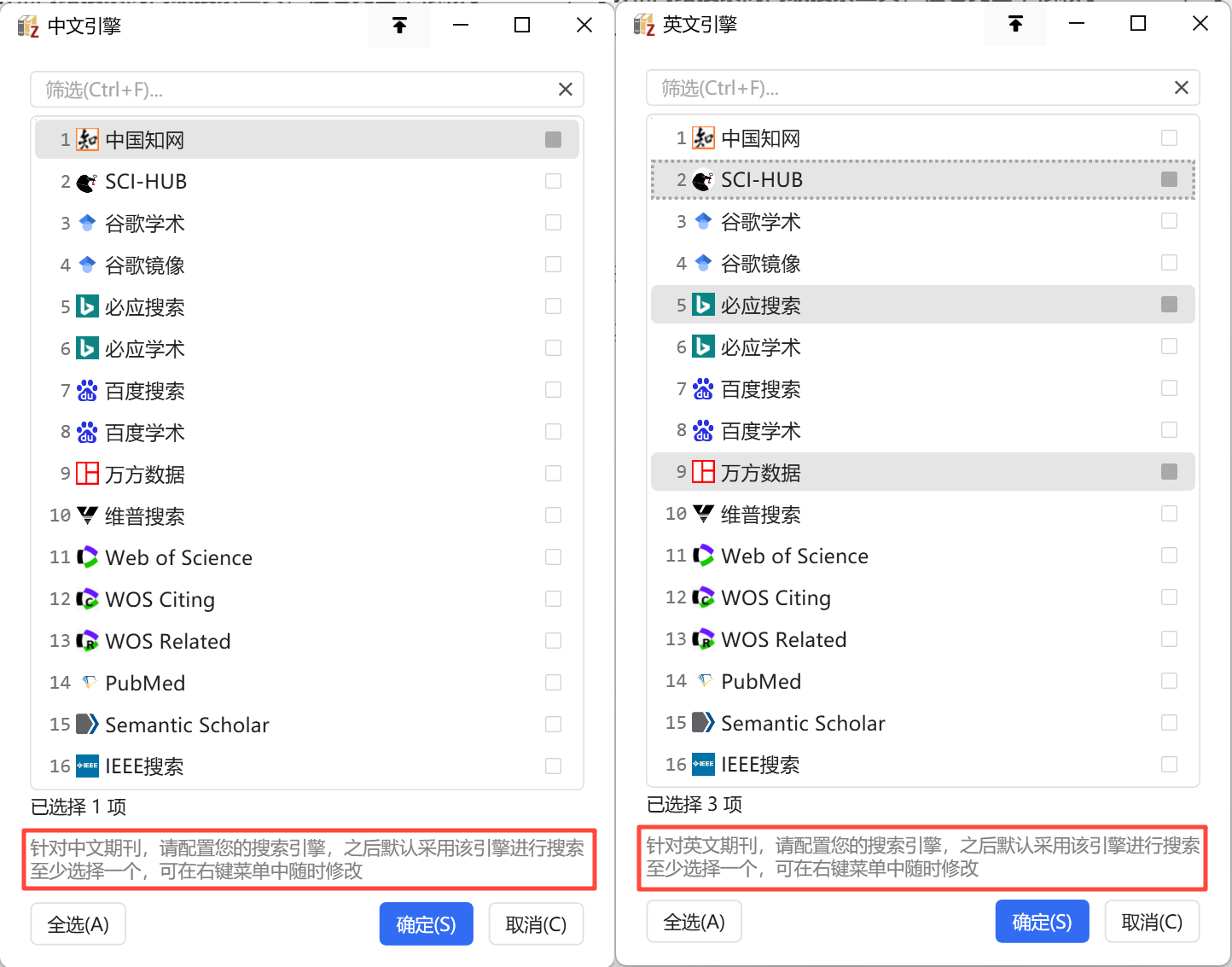Cancel with 取消(C) in the 英文引擎 window
Image resolution: width=1232 pixels, height=967 pixels.
(x=1152, y=922)
